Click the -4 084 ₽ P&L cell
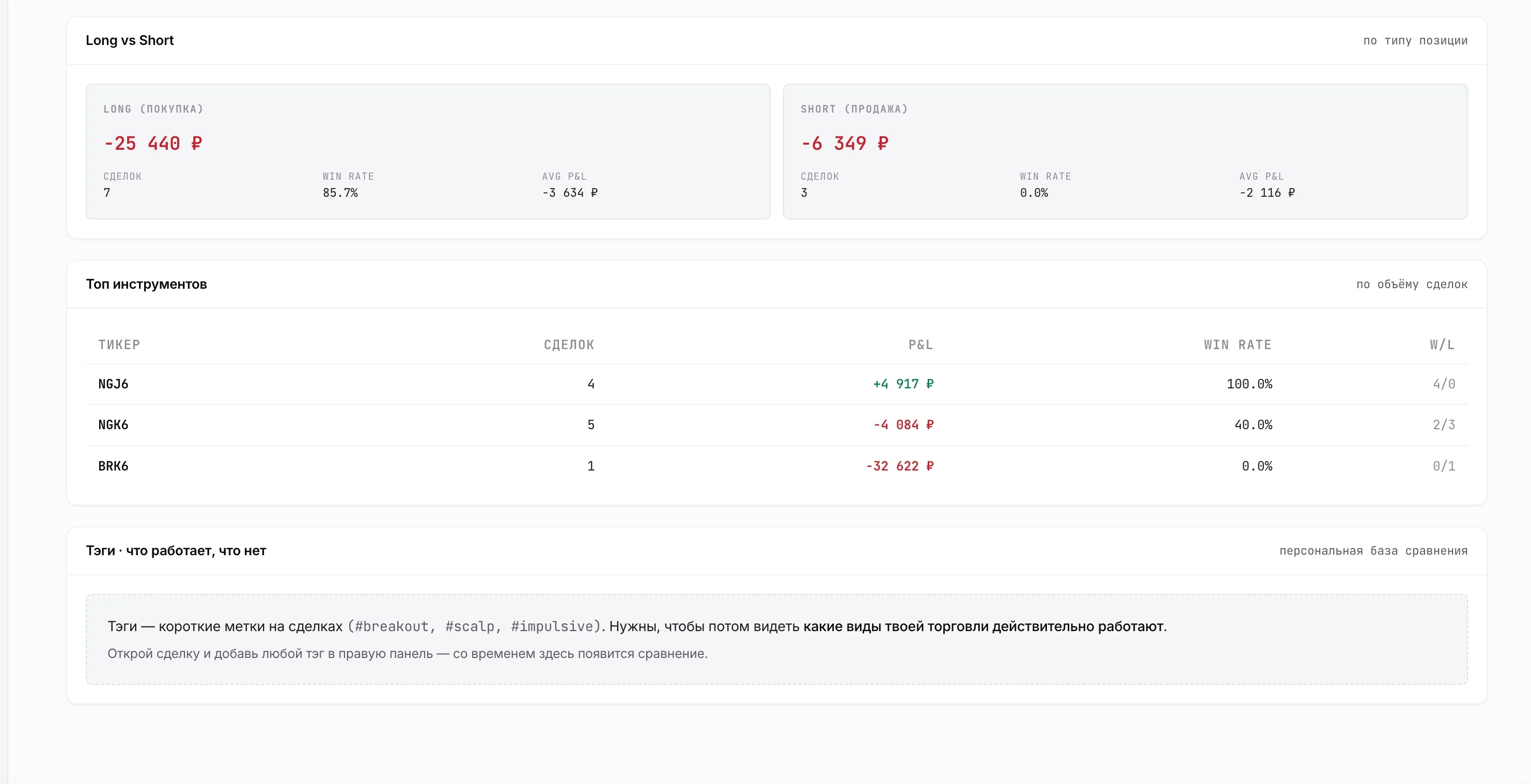This screenshot has height=784, width=1531. coord(903,425)
